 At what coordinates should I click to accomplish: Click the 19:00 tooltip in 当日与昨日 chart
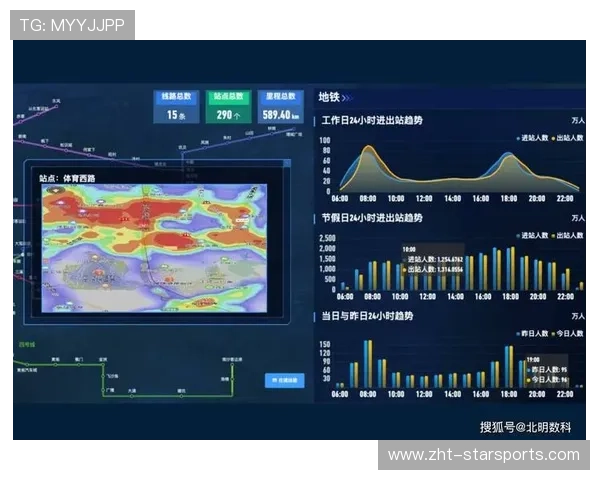547,369
